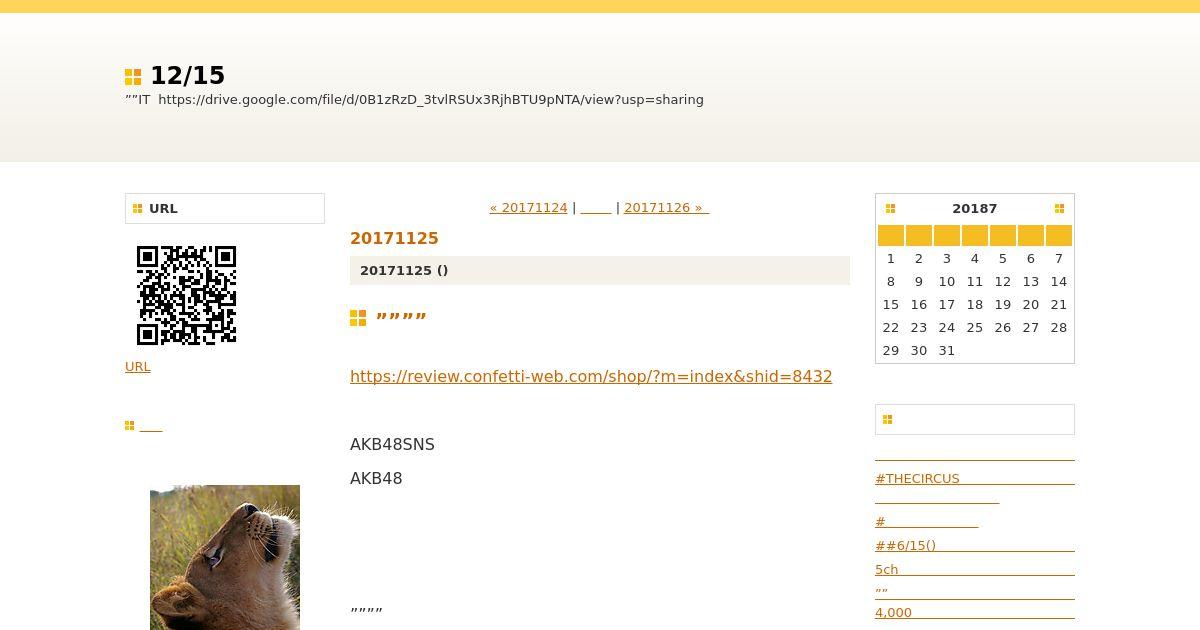The height and width of the screenshot is (630, 1200).
Task: Select day 25 in the calendar
Action: [x=974, y=327]
